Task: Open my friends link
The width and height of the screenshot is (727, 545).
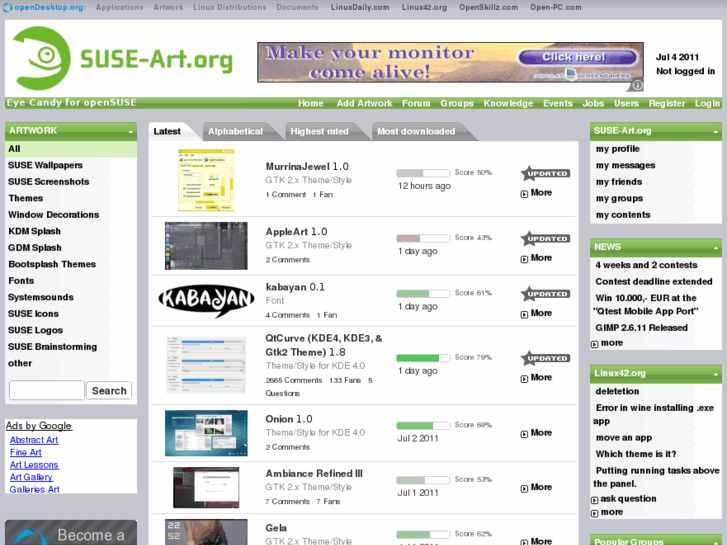Action: 619,182
